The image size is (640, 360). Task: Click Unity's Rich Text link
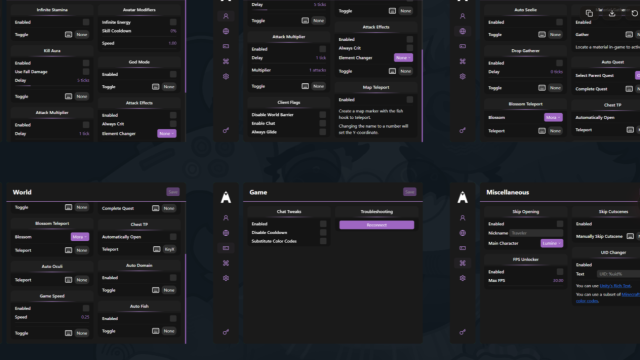pos(615,286)
